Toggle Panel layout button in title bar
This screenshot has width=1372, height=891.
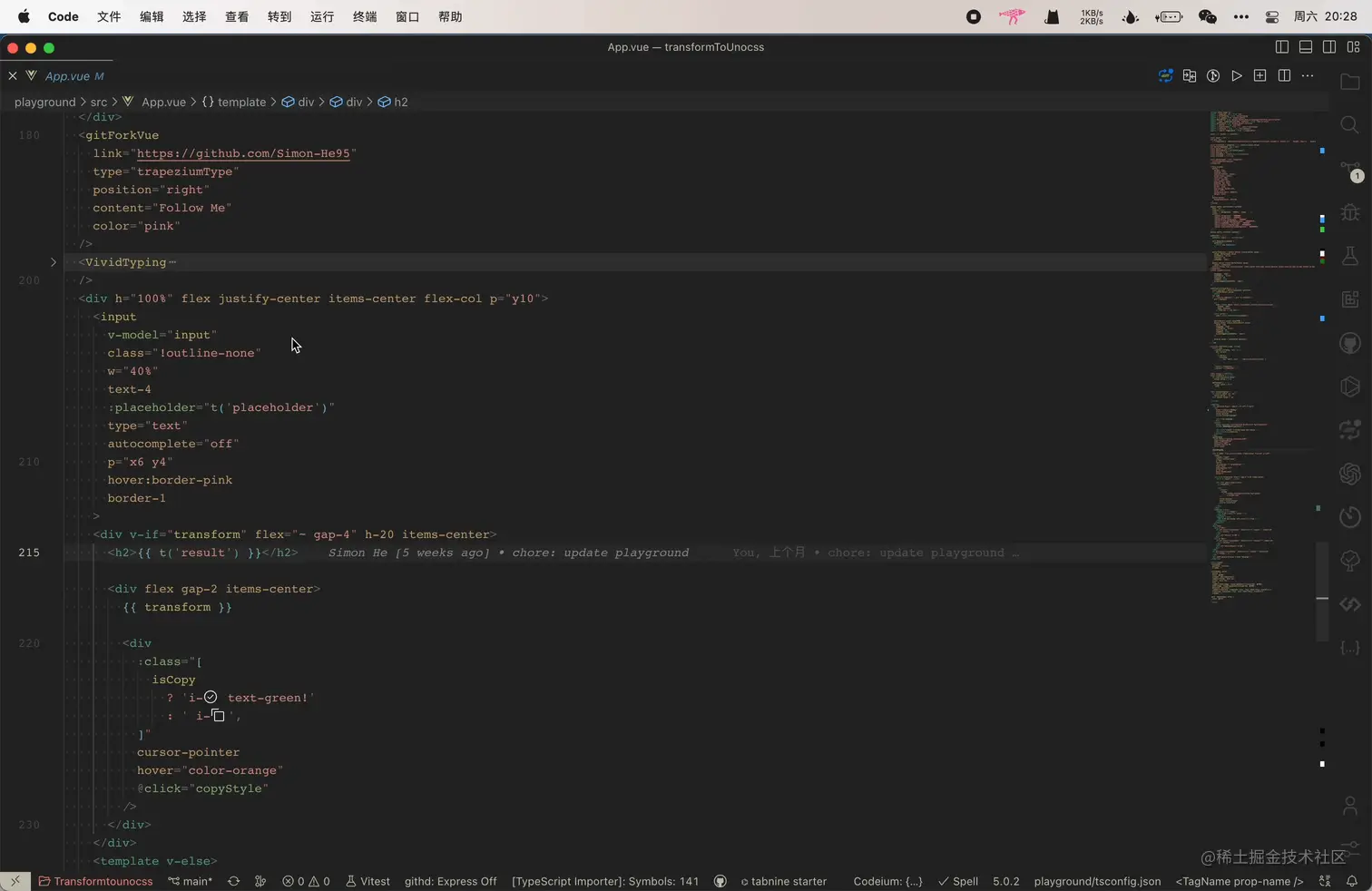1306,47
